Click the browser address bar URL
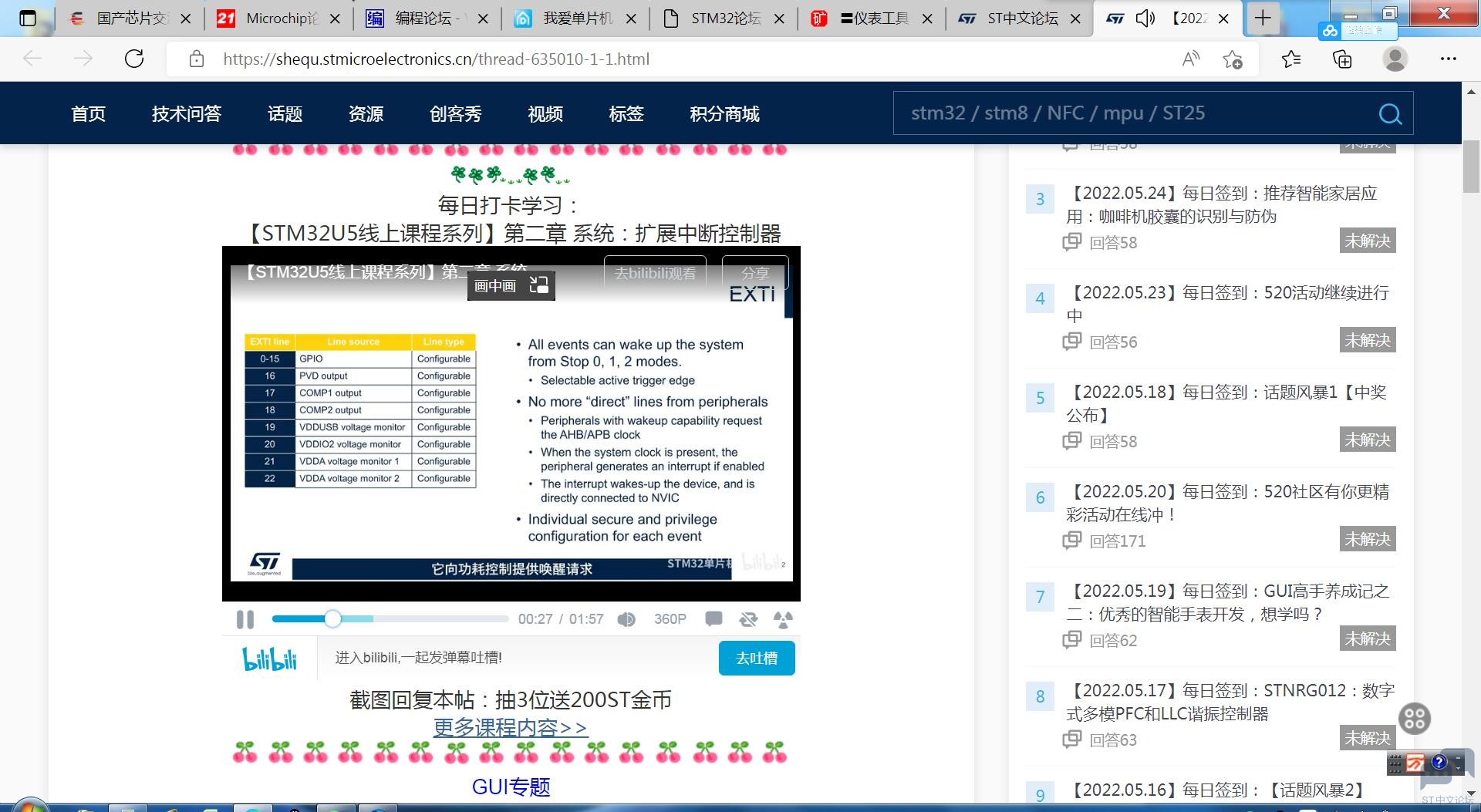 pos(437,59)
